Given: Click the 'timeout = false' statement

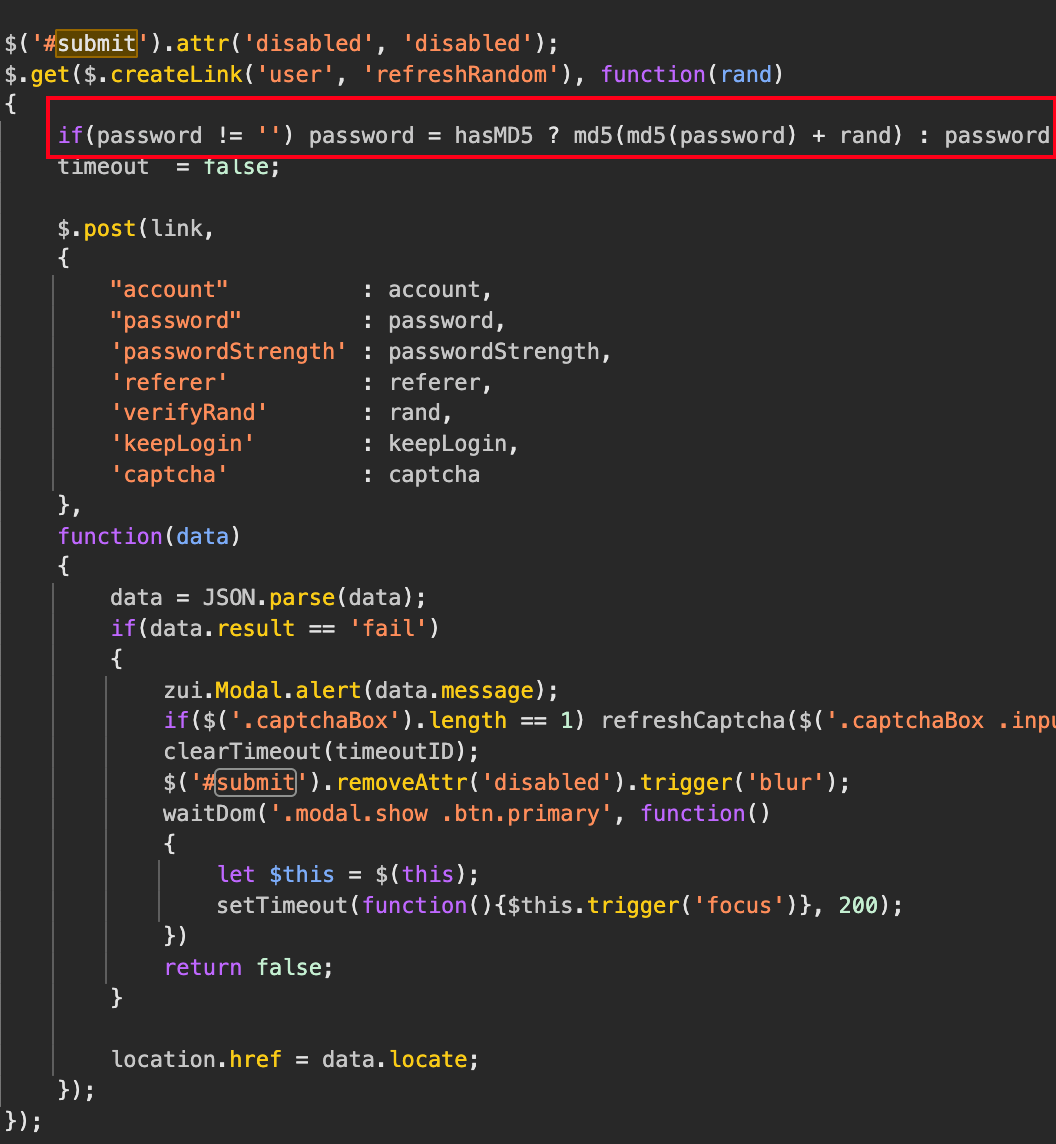Looking at the screenshot, I should coord(169,166).
